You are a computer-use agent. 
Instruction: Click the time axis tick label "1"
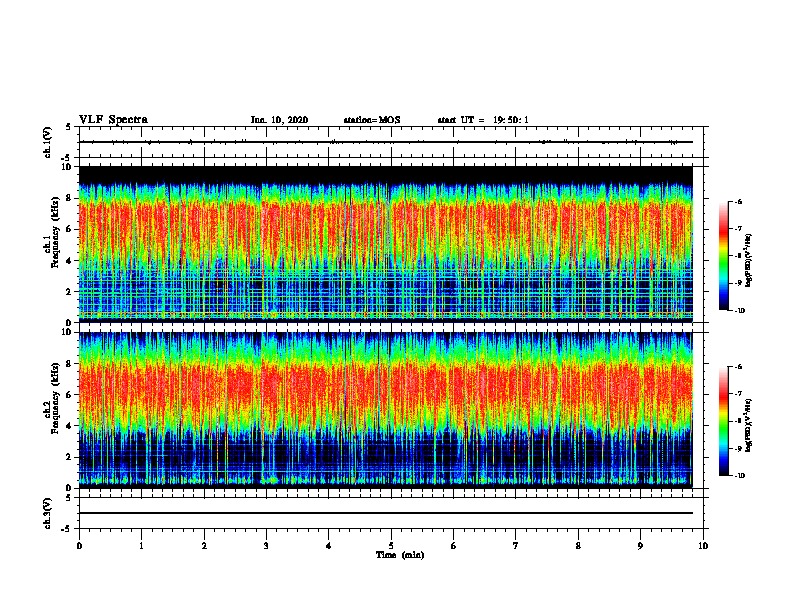[141, 546]
